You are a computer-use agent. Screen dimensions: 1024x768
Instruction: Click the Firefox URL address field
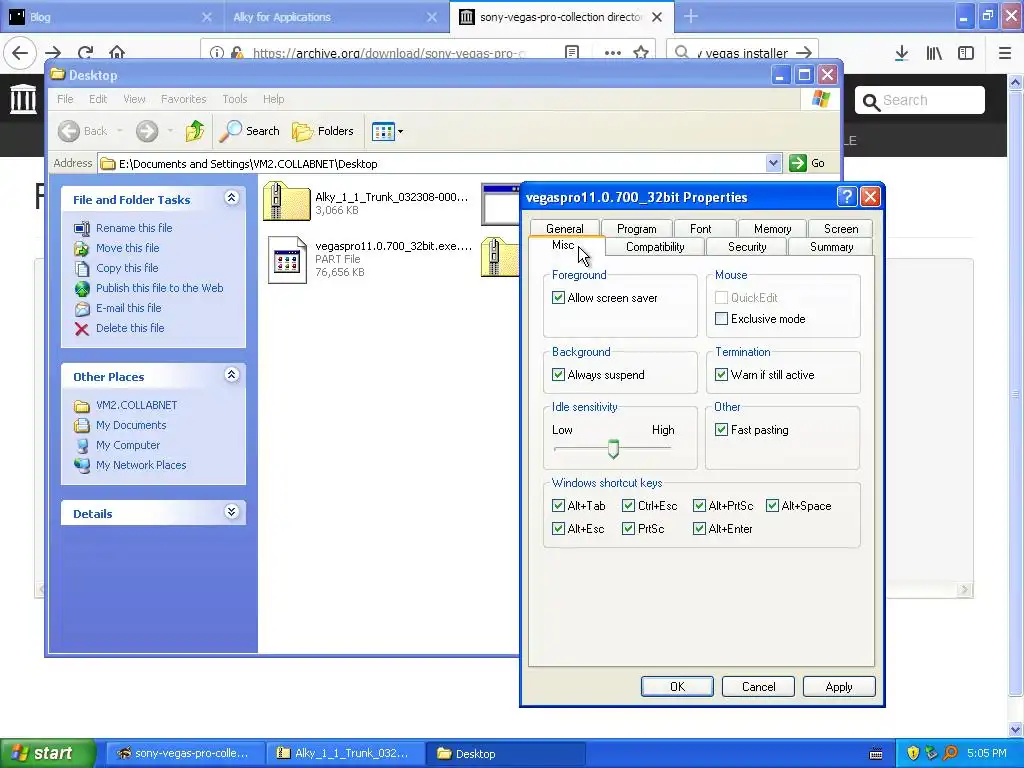tap(389, 53)
